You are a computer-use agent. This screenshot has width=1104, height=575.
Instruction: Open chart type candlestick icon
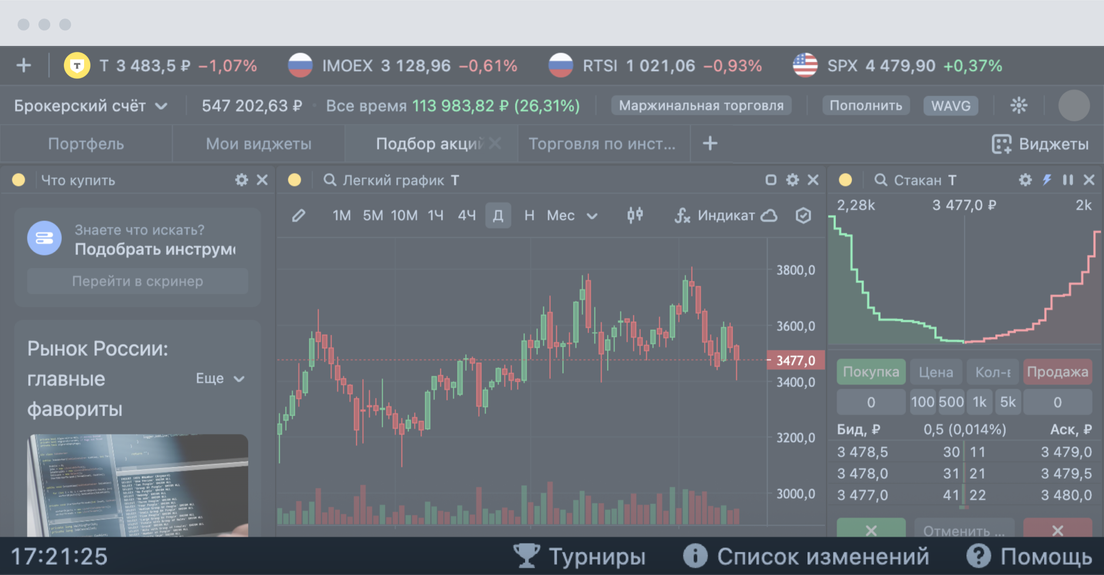pos(635,215)
